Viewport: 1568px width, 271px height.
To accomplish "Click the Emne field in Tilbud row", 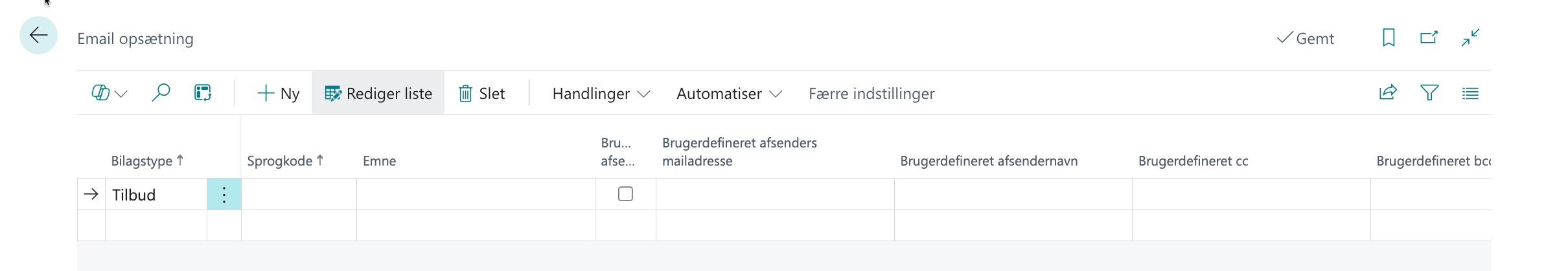I will tap(475, 195).
